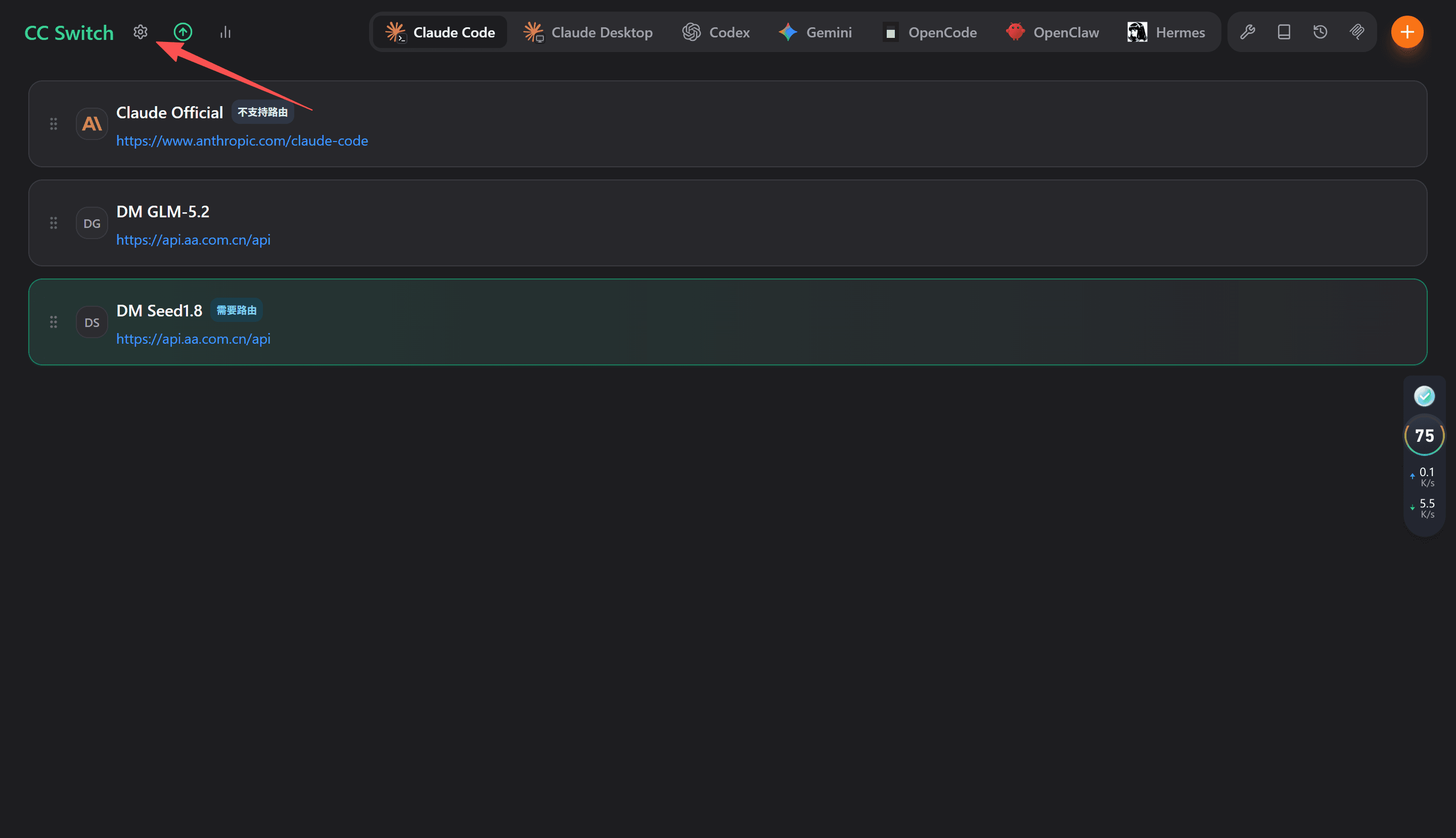
Task: Open the usage statistics bar chart icon
Action: (x=225, y=32)
